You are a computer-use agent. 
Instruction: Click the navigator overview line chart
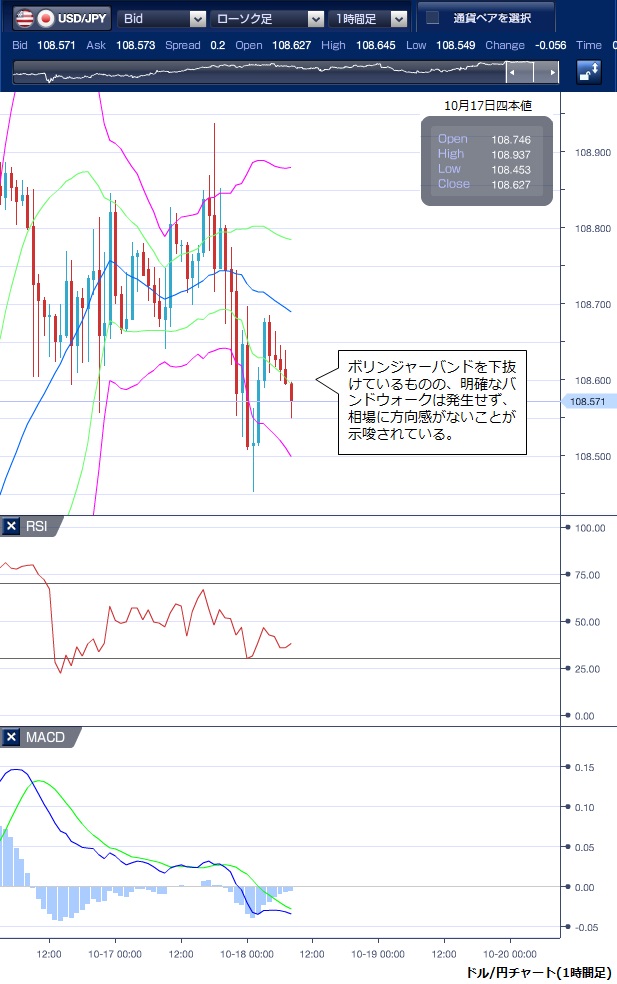[260, 72]
